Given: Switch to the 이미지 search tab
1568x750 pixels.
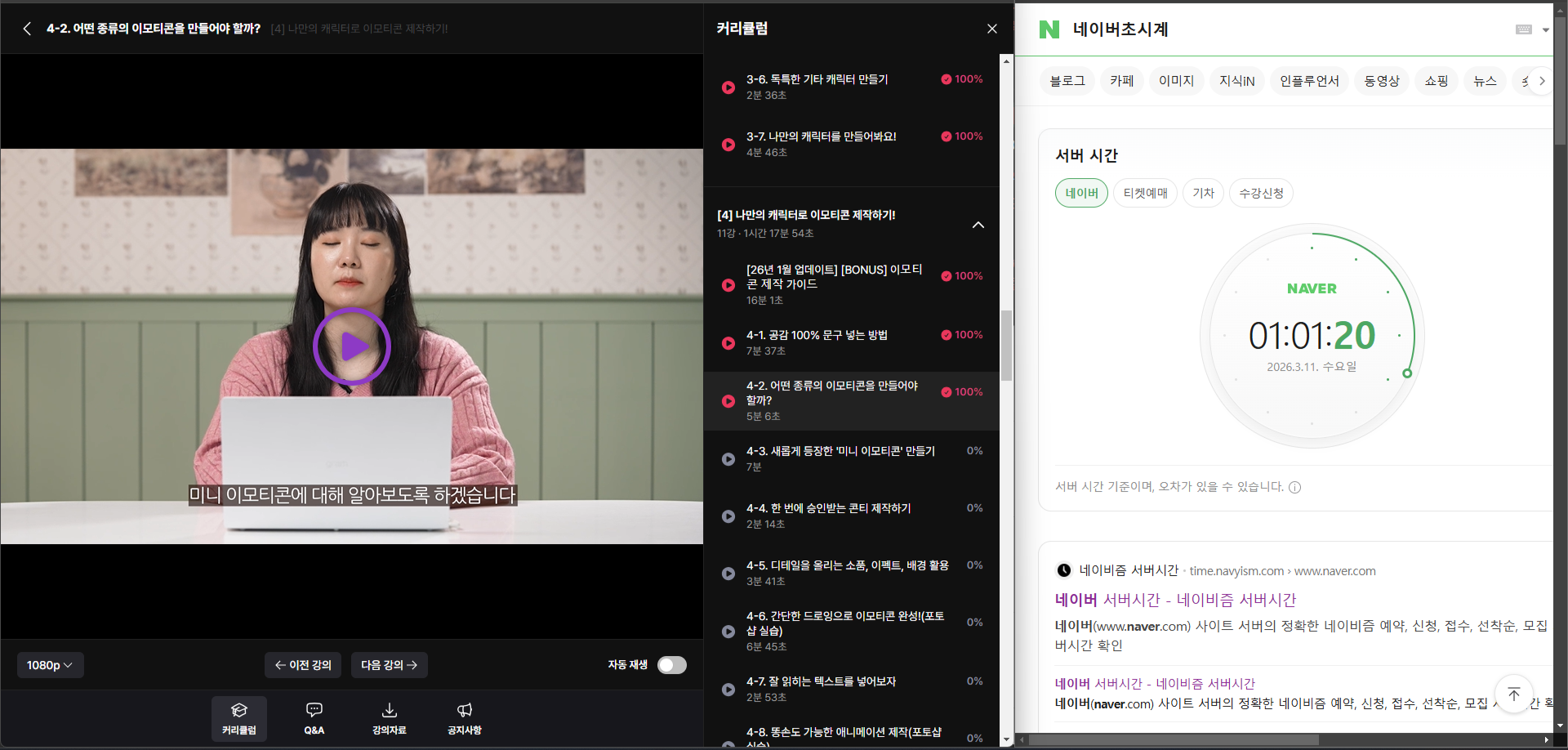Looking at the screenshot, I should tap(1177, 81).
